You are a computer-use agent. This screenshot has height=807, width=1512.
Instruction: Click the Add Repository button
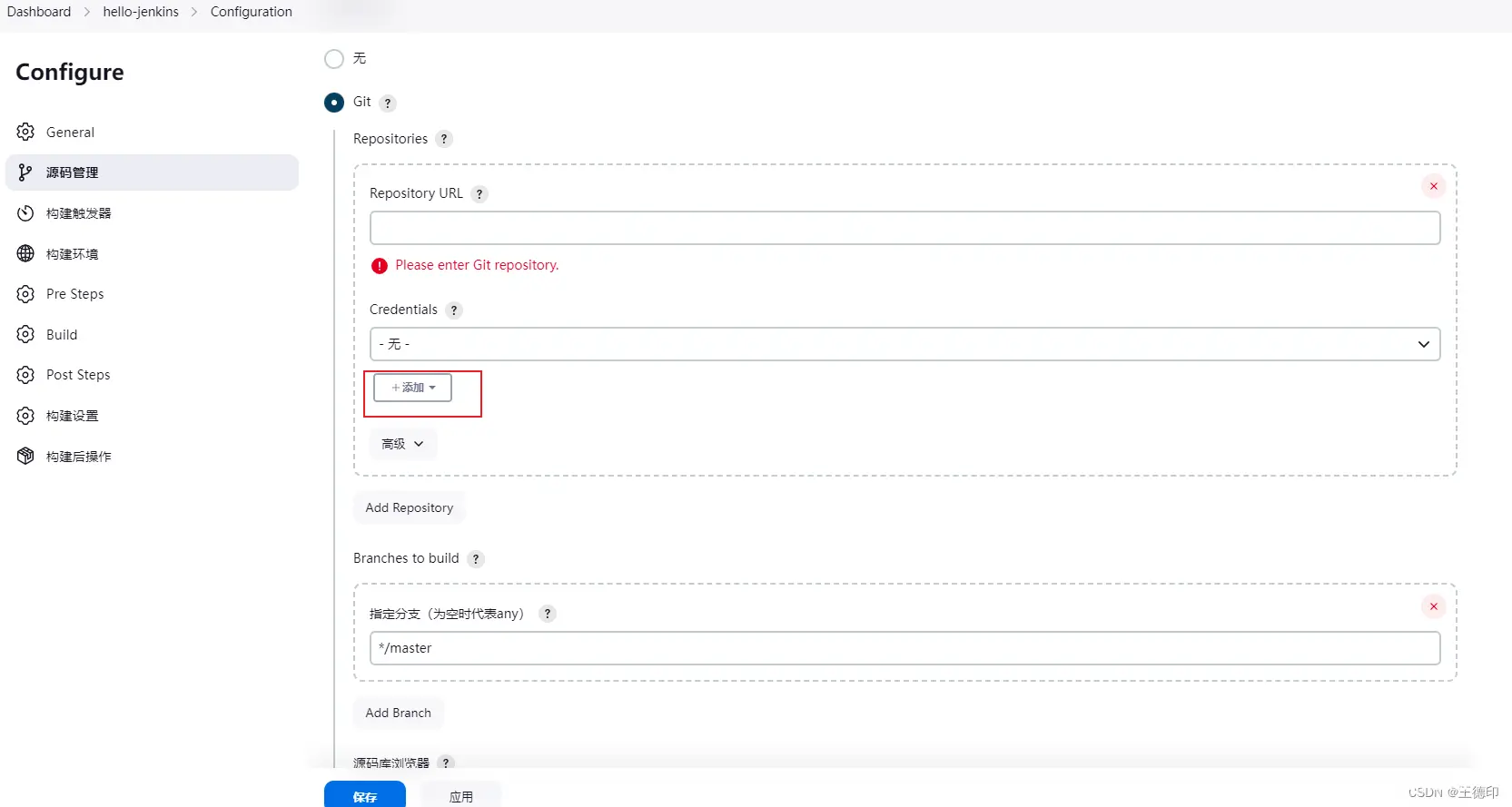(x=410, y=507)
